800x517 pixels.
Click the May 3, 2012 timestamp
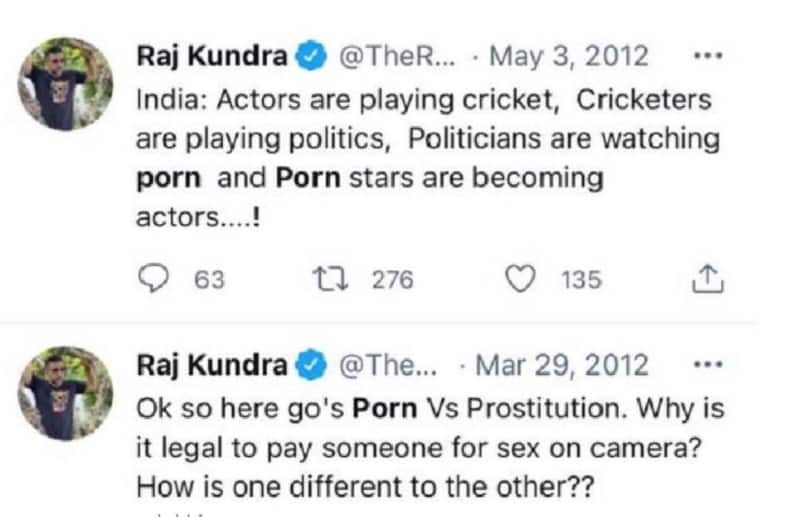[x=561, y=58]
